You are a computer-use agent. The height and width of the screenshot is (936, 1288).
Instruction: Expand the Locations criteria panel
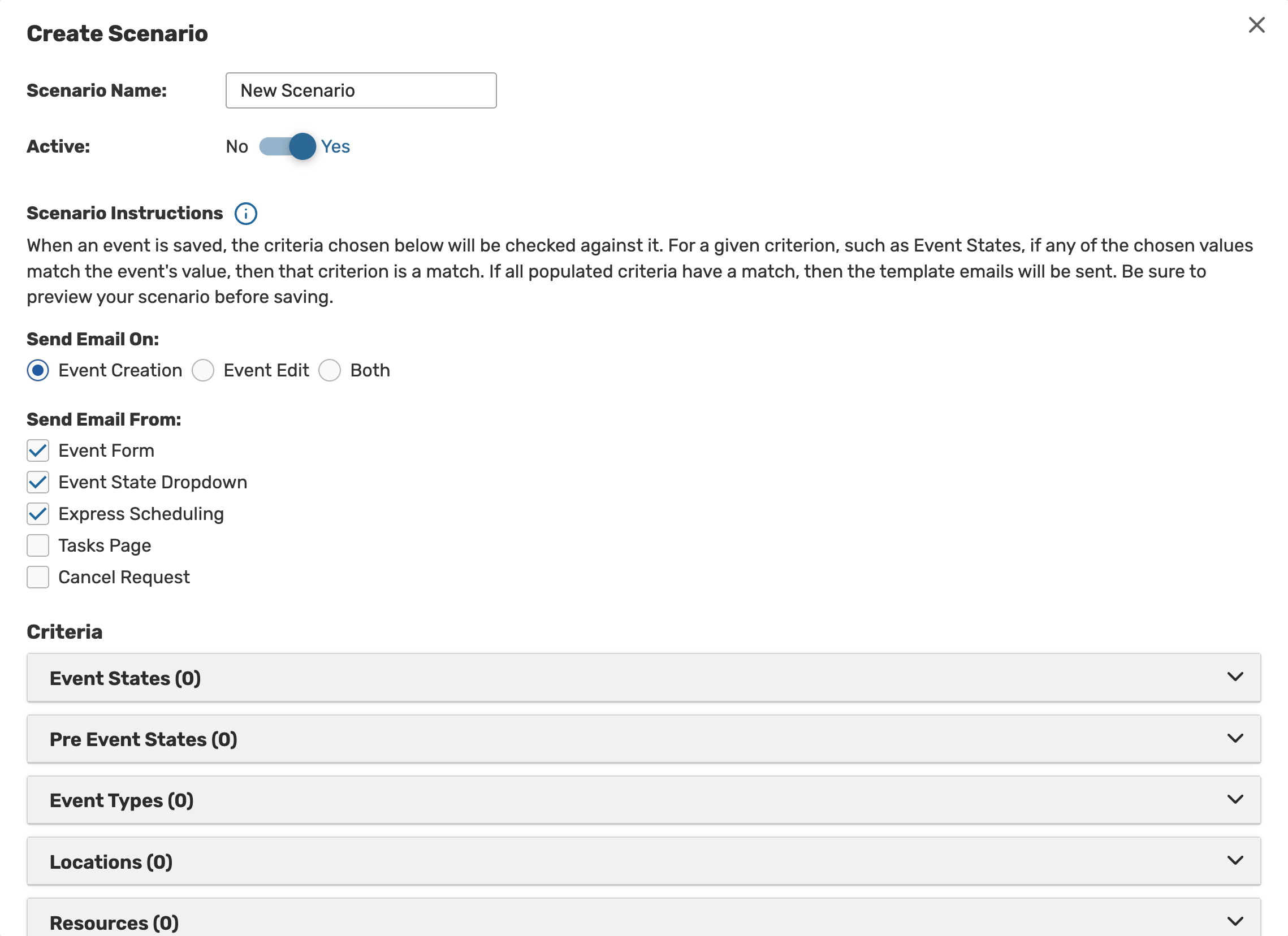point(643,861)
